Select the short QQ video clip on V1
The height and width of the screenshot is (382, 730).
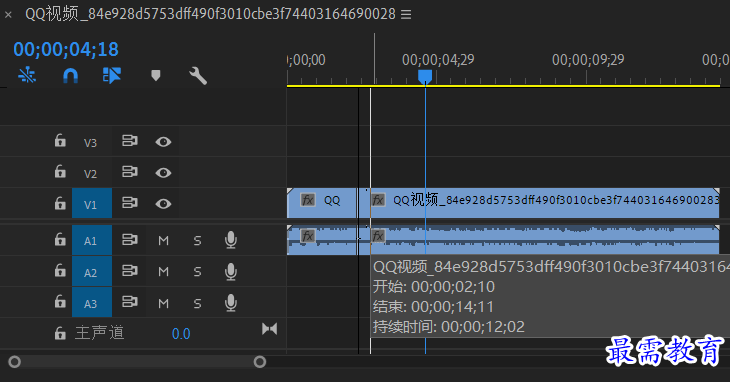[x=322, y=203]
